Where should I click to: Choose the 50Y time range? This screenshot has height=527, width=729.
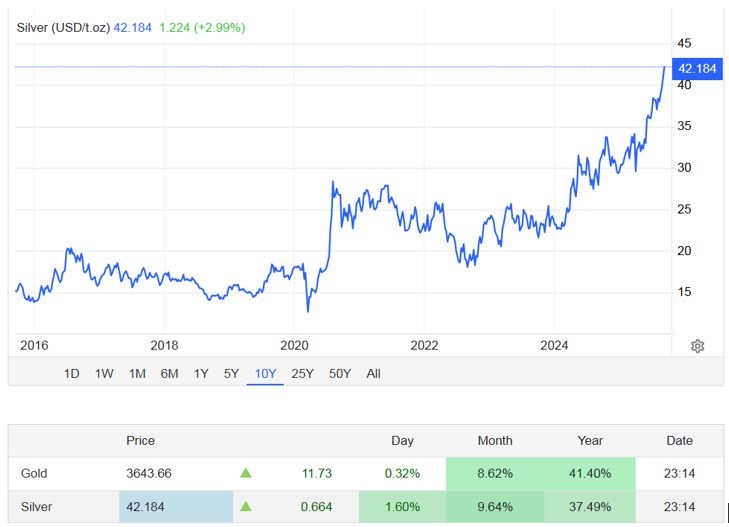pos(340,374)
